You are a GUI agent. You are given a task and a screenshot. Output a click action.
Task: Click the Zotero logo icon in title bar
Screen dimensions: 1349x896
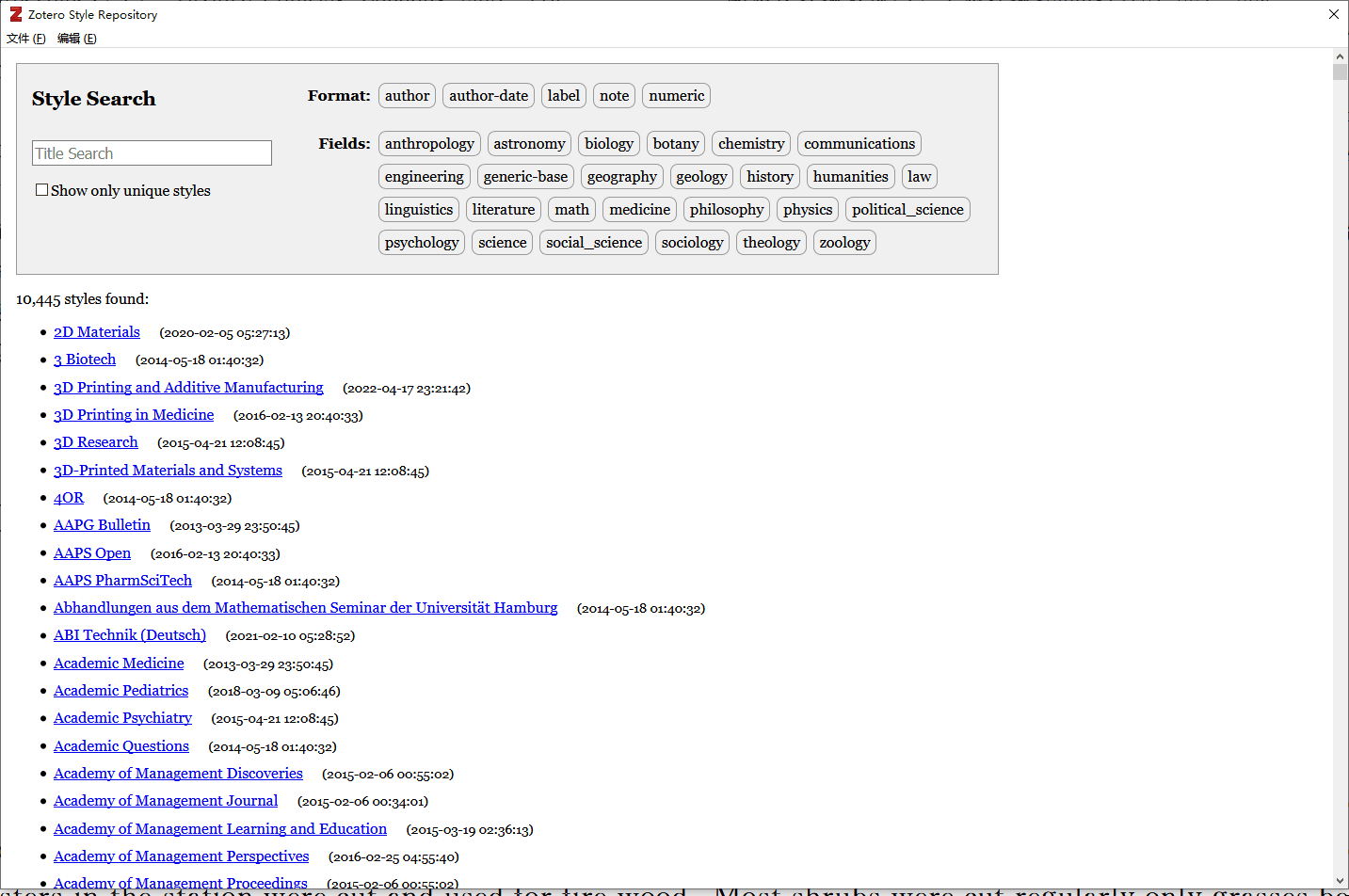(15, 14)
